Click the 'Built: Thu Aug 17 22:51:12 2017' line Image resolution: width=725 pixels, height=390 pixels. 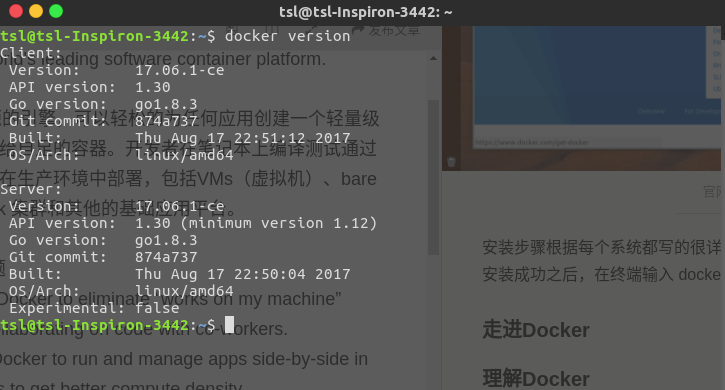[179, 138]
